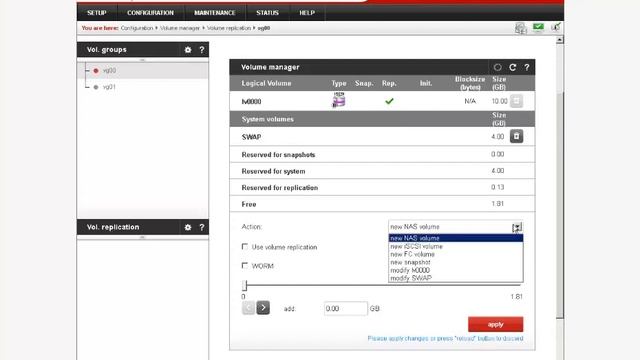The width and height of the screenshot is (640, 360).
Task: Click the Please apply changes notice text
Action: [x=445, y=338]
